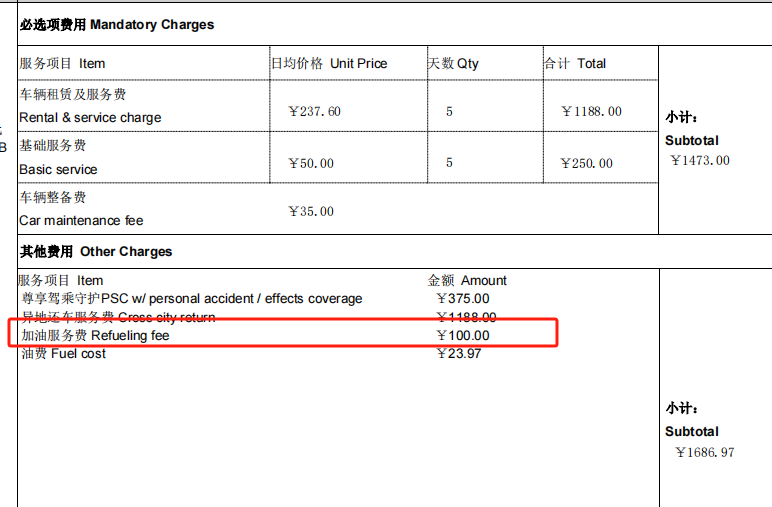Select the ¥1686.97 subtotal amount
Viewport: 772px width, 507px height.
click(x=704, y=452)
